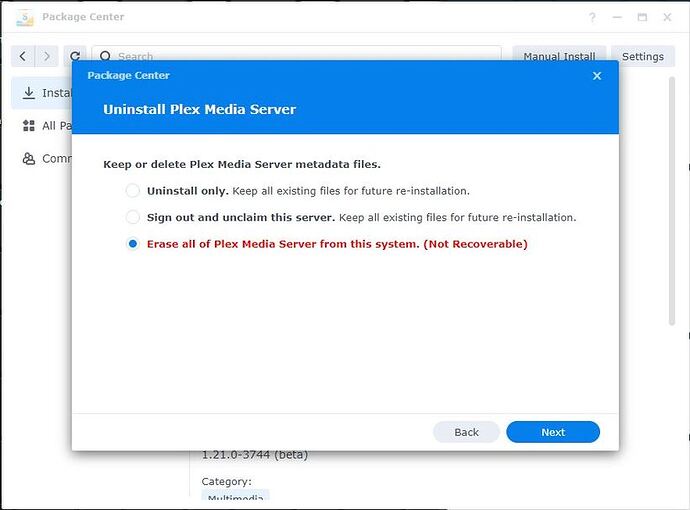
Task: Navigate back with the left arrow
Action: point(22,56)
